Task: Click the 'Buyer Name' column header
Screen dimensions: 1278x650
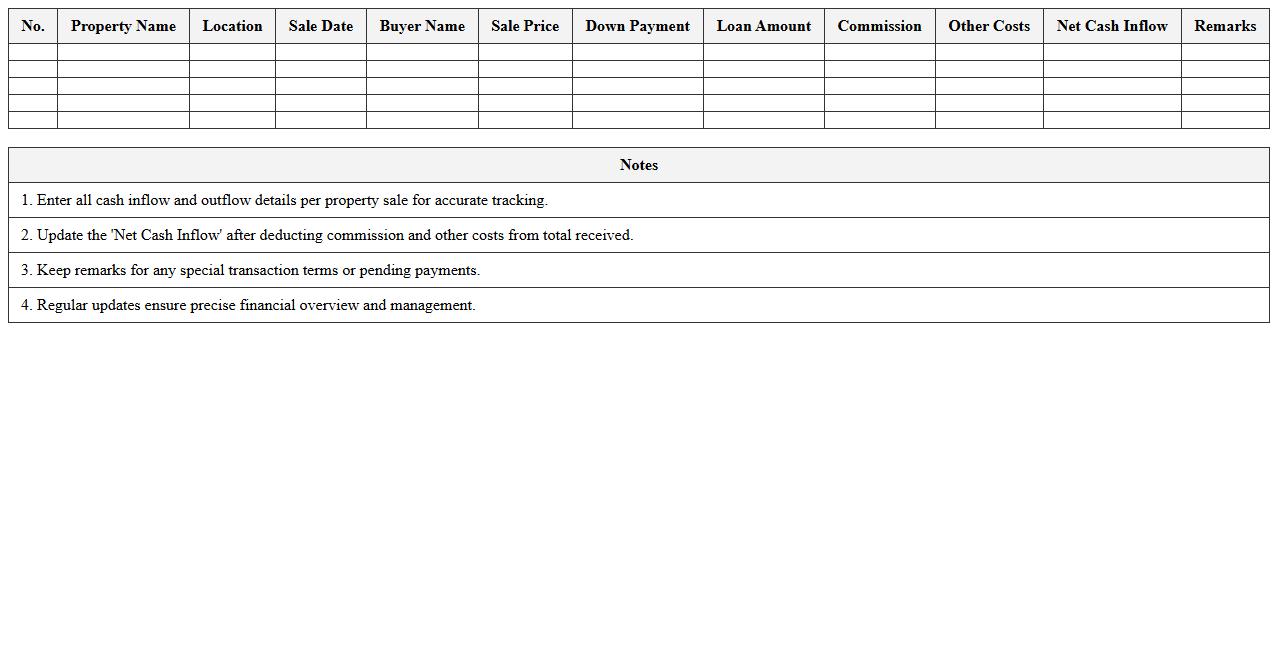Action: coord(422,26)
